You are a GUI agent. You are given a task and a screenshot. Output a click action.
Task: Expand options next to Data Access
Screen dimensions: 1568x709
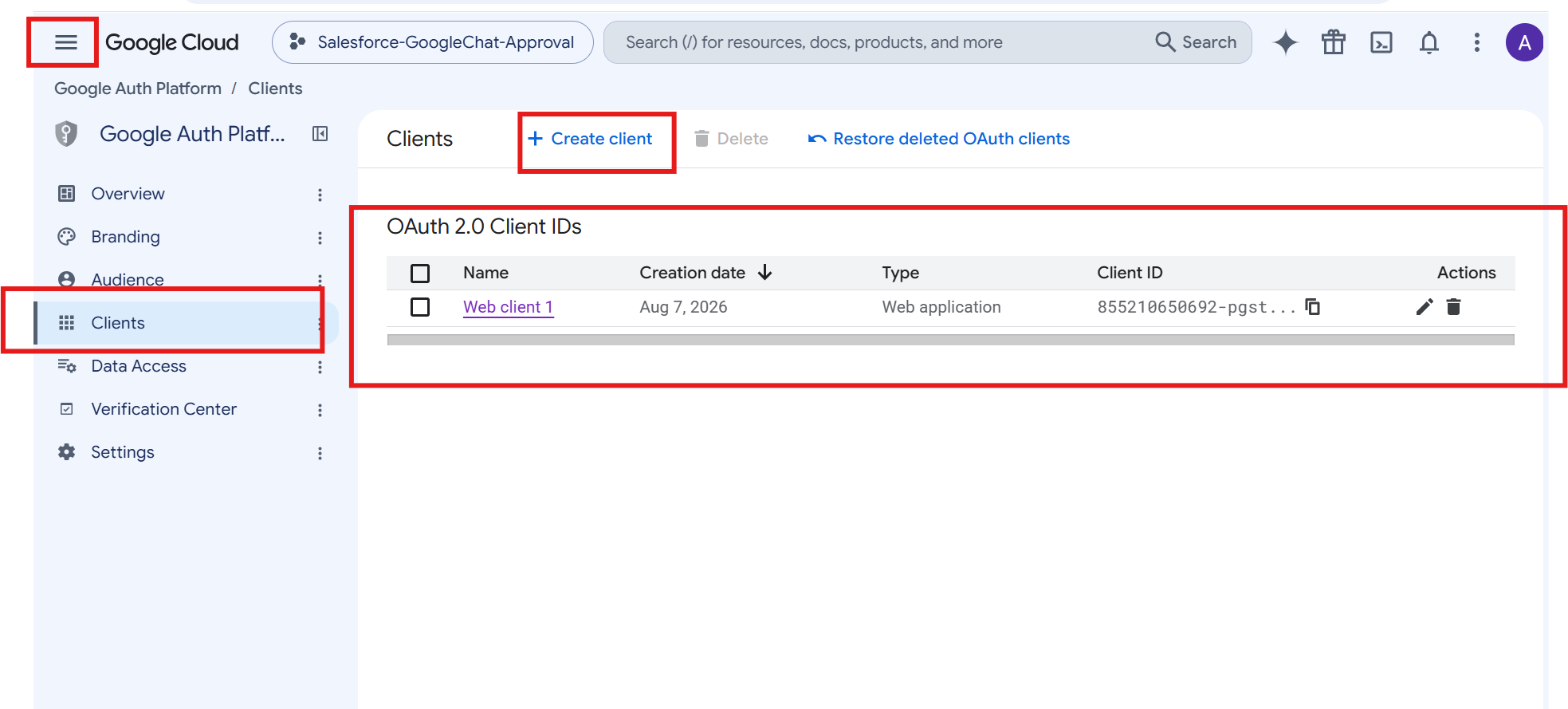pos(320,367)
